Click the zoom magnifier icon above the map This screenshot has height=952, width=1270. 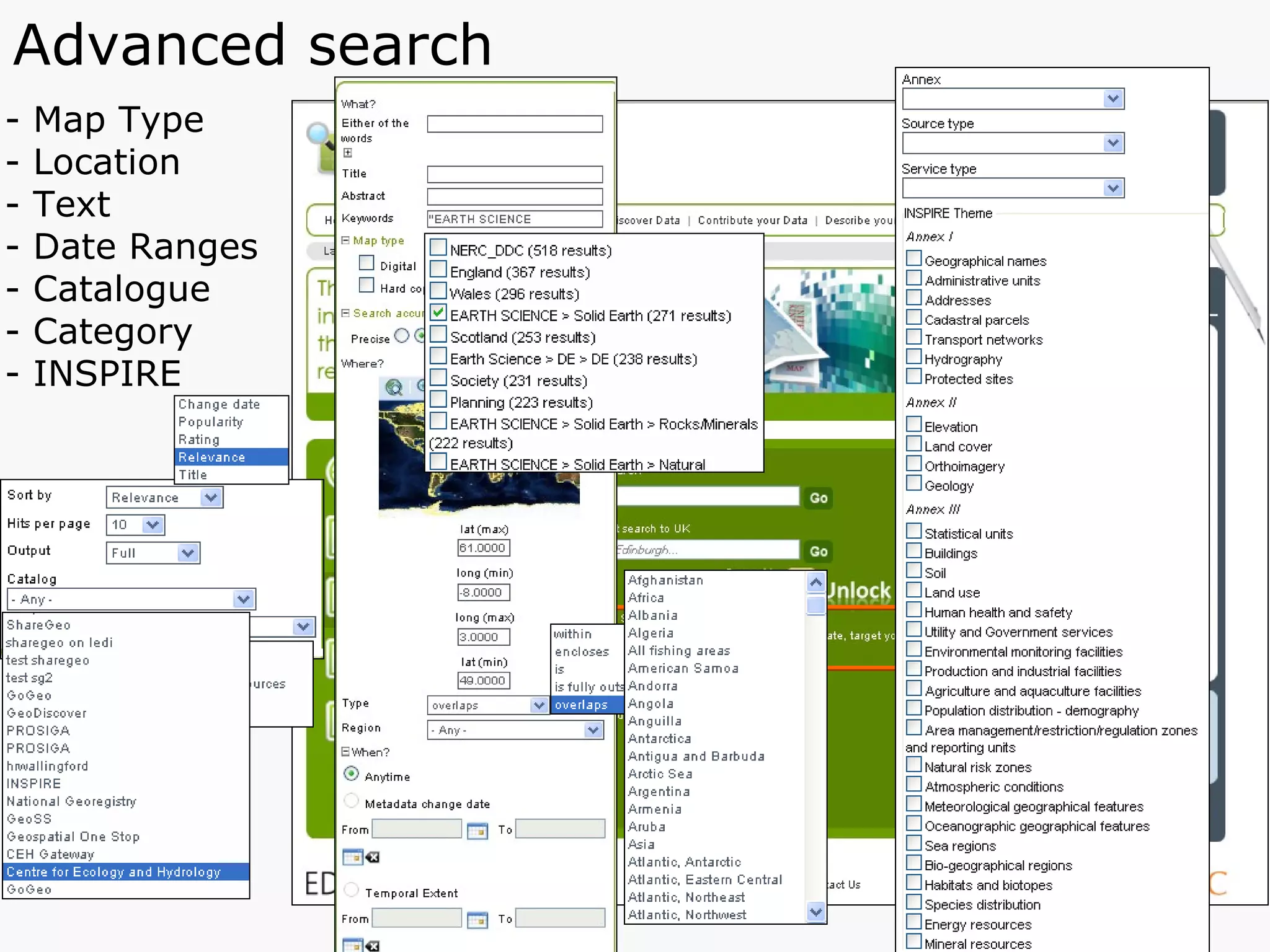[x=394, y=388]
